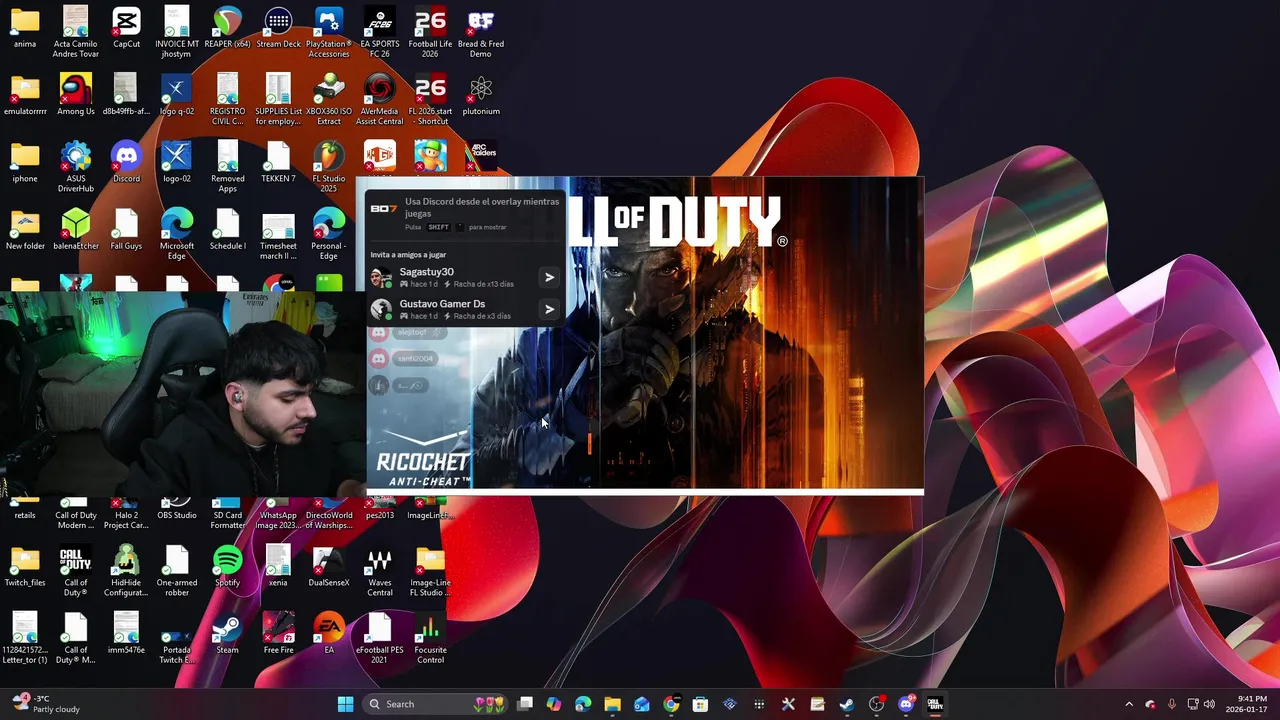
Task: Open FL Studio 2025 shortcut
Action: [x=329, y=167]
